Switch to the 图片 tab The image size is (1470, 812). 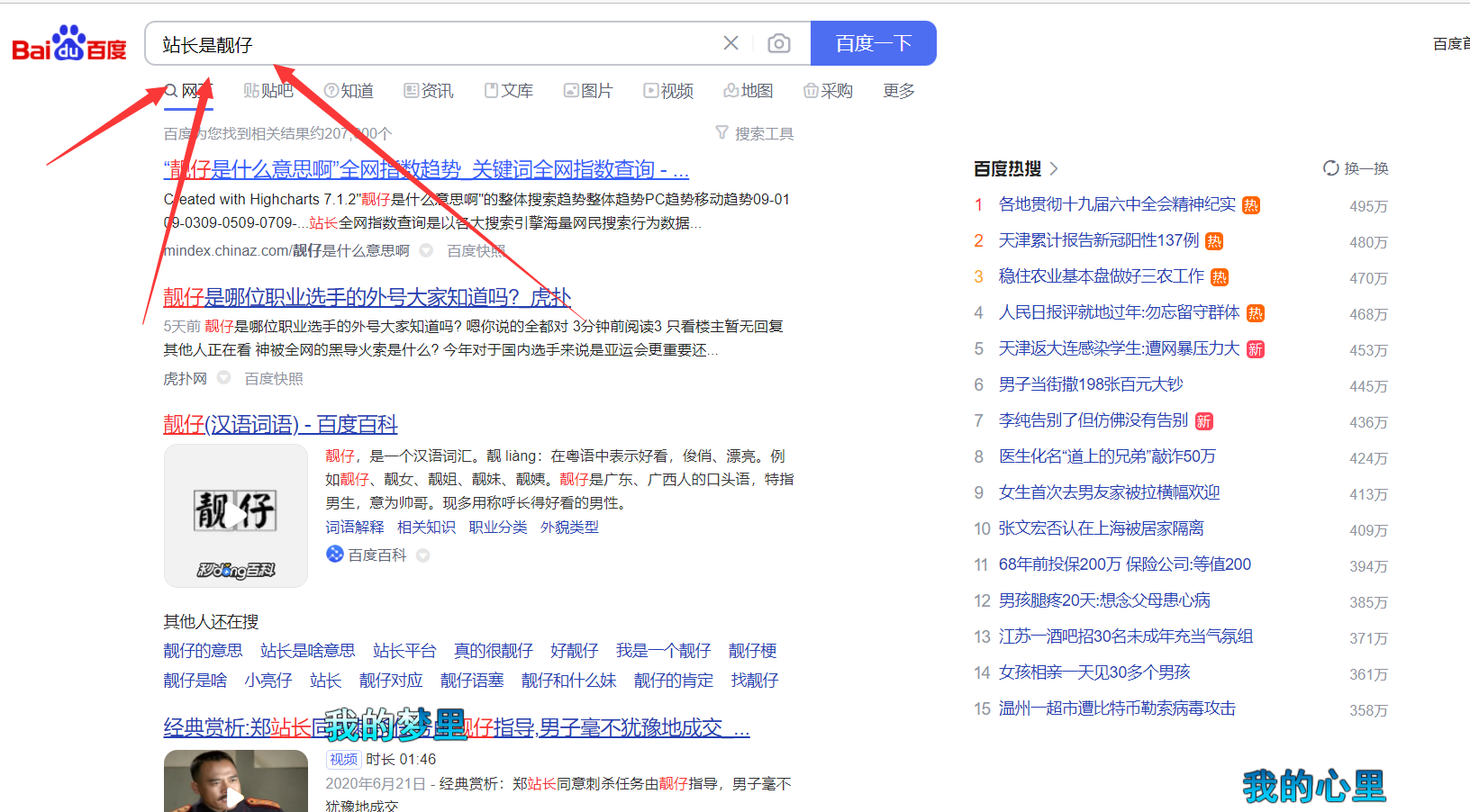tap(588, 91)
